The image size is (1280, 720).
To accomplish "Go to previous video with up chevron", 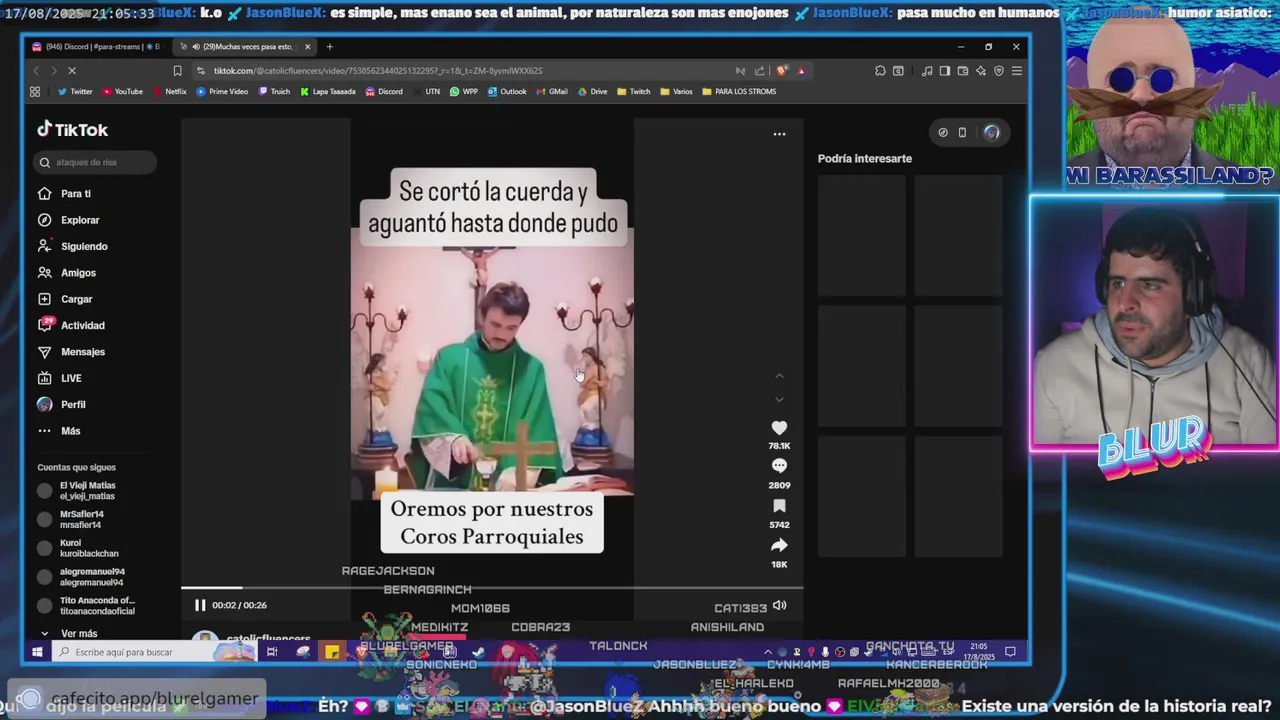I will tap(779, 376).
